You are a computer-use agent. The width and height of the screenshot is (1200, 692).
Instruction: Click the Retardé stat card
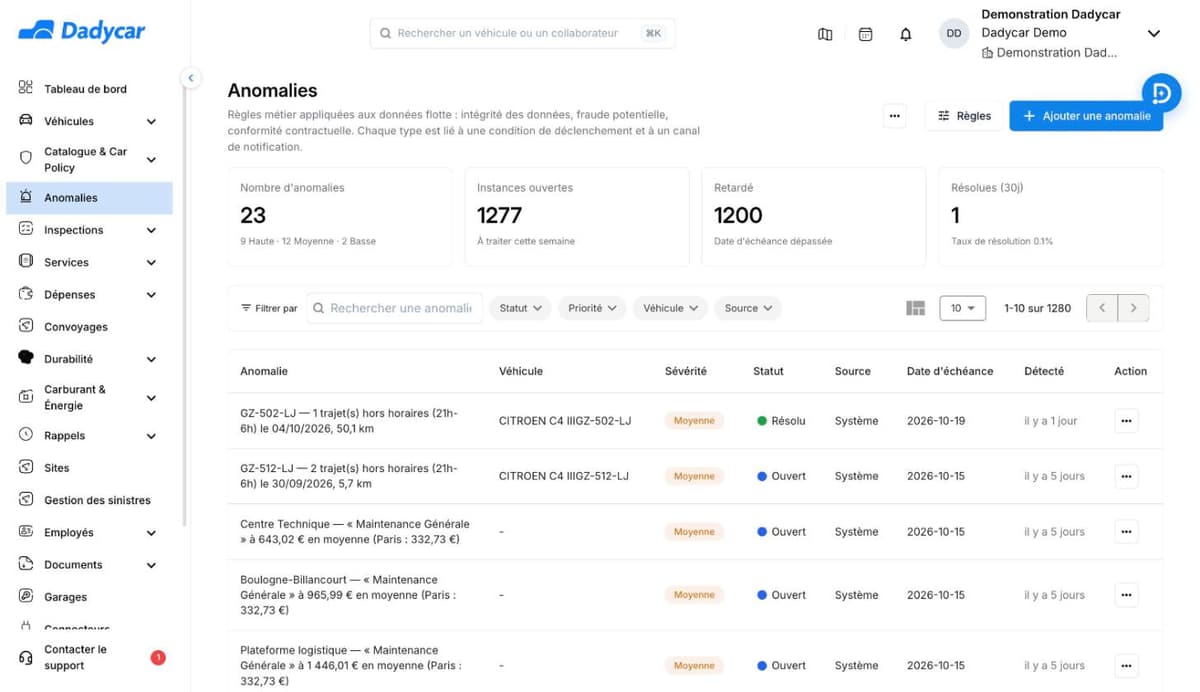[x=814, y=216]
